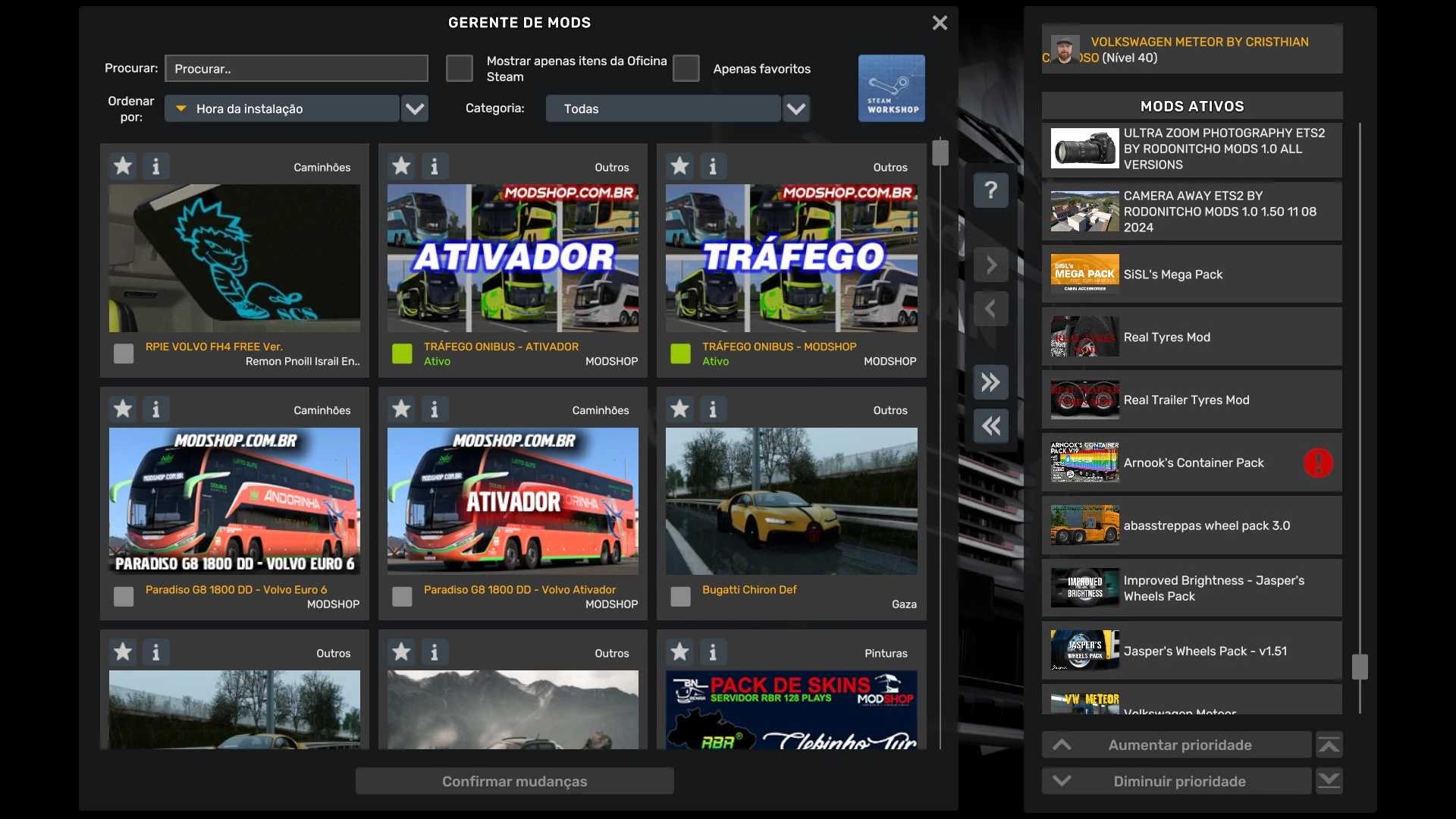Deactivate all mods with double left arrows
The width and height of the screenshot is (1456, 819).
point(990,426)
